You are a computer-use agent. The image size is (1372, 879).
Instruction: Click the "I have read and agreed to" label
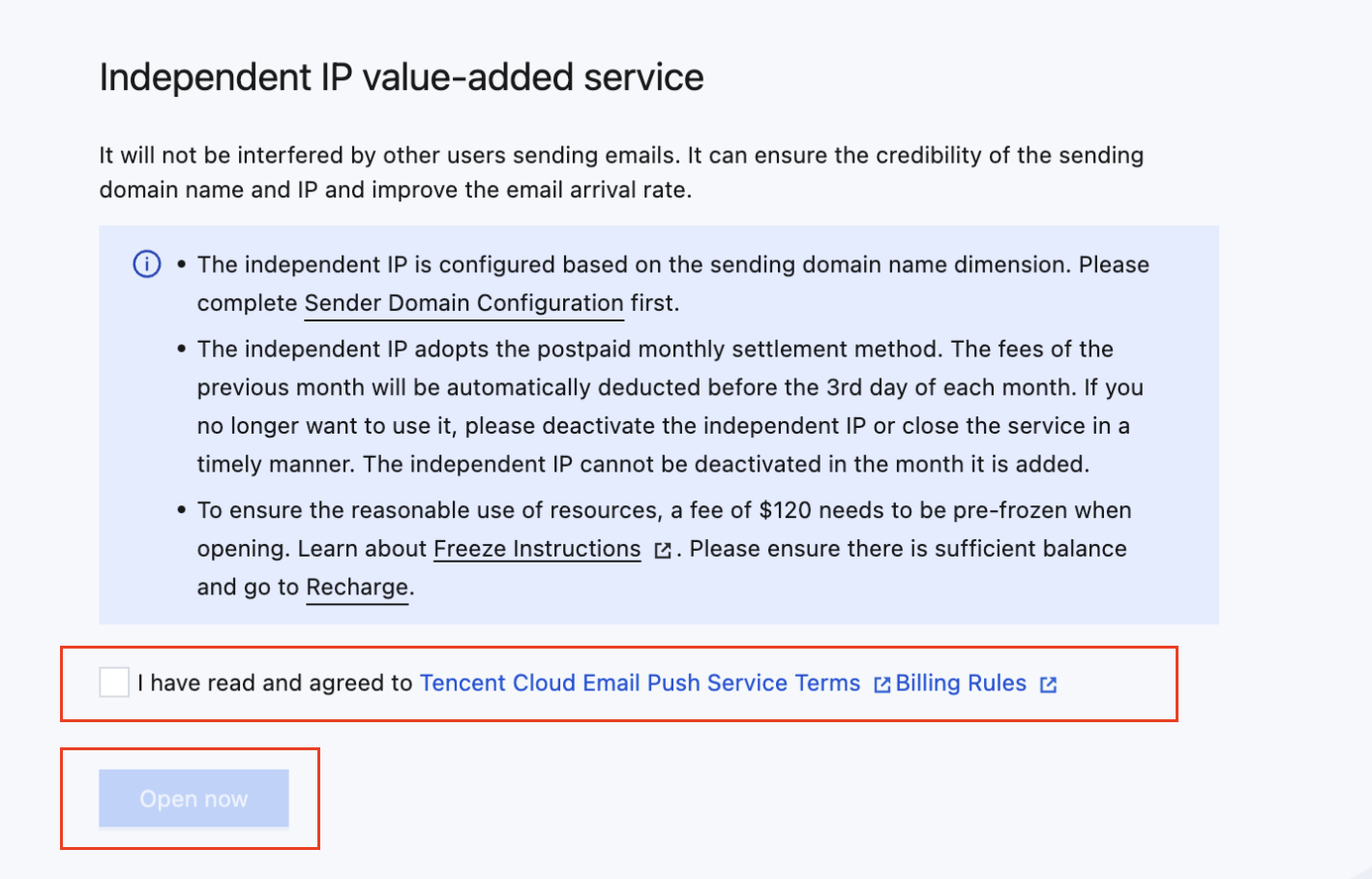tap(275, 682)
